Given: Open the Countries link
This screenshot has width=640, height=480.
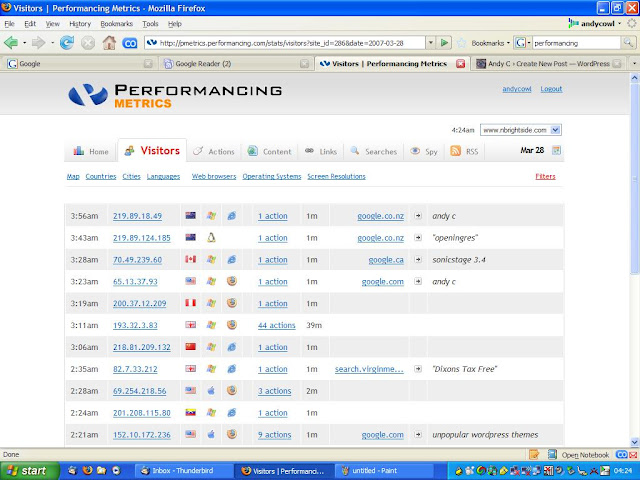Looking at the screenshot, I should pos(101,176).
